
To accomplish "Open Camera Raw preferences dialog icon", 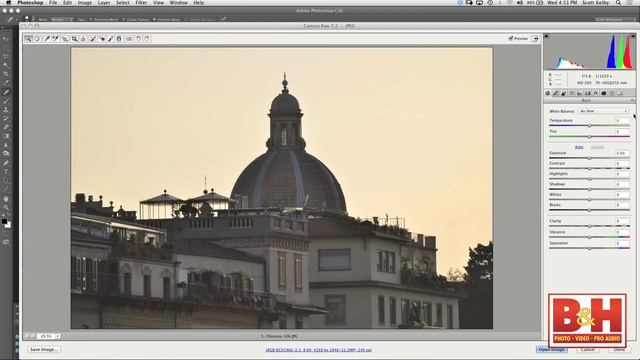I will click(129, 39).
